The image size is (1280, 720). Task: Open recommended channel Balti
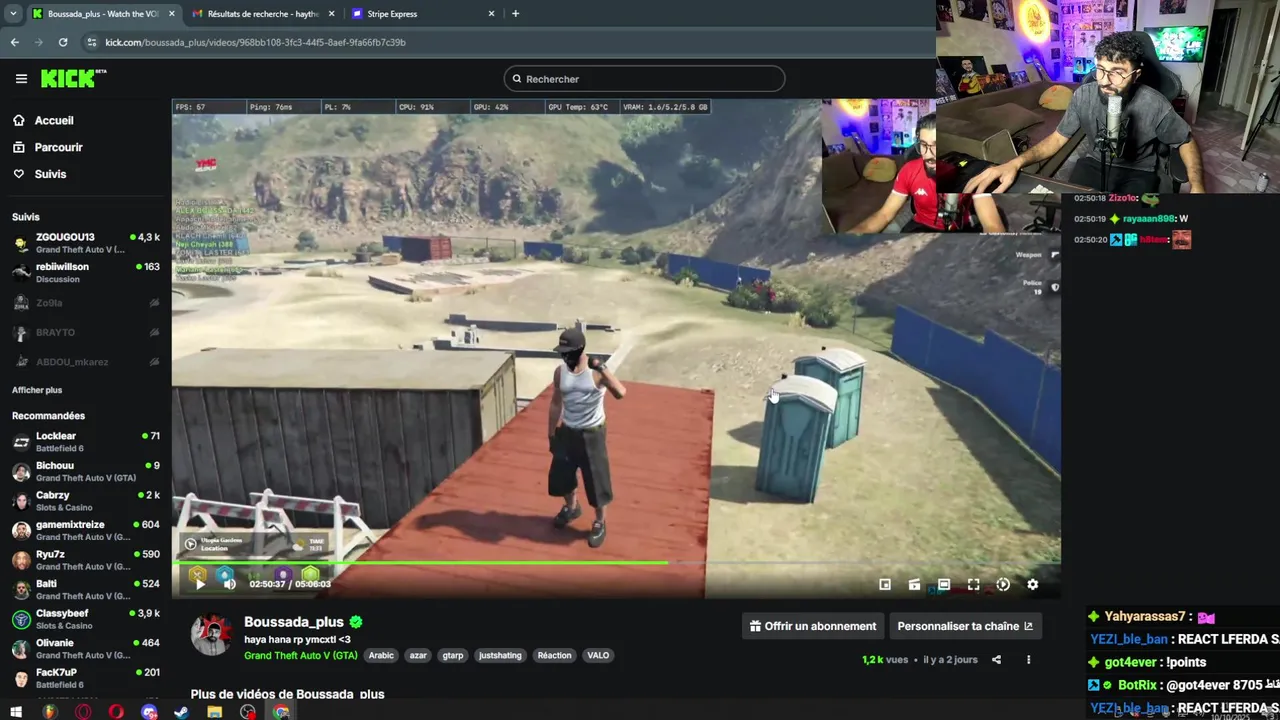[86, 589]
